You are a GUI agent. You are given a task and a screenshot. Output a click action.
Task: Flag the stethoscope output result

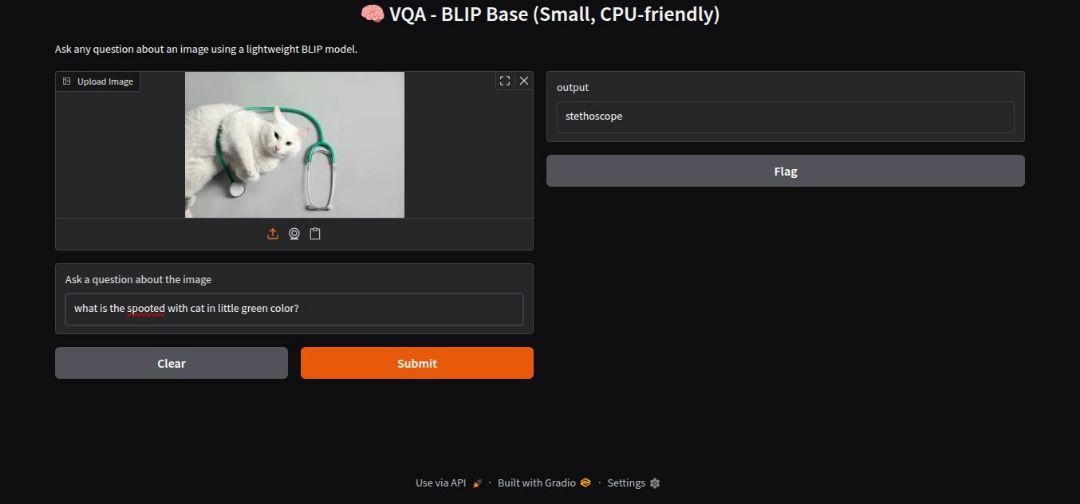(x=785, y=171)
